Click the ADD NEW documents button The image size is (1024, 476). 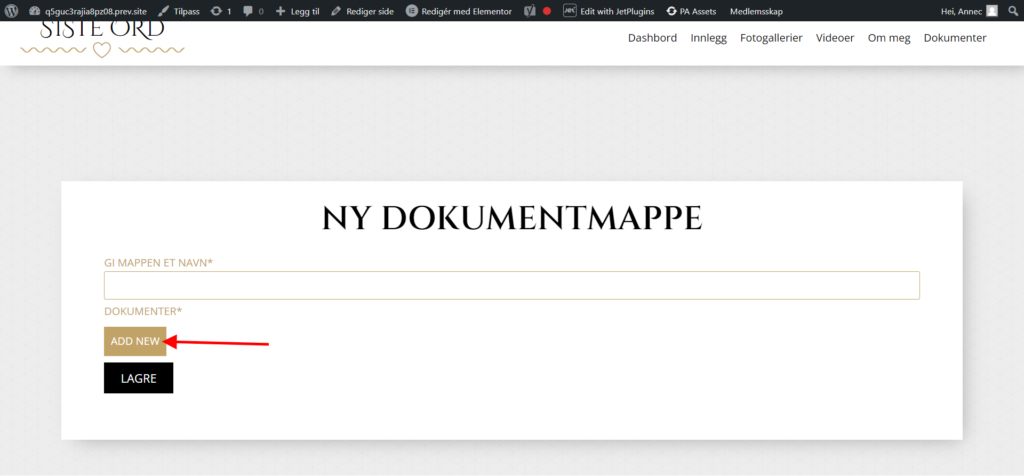click(x=135, y=341)
